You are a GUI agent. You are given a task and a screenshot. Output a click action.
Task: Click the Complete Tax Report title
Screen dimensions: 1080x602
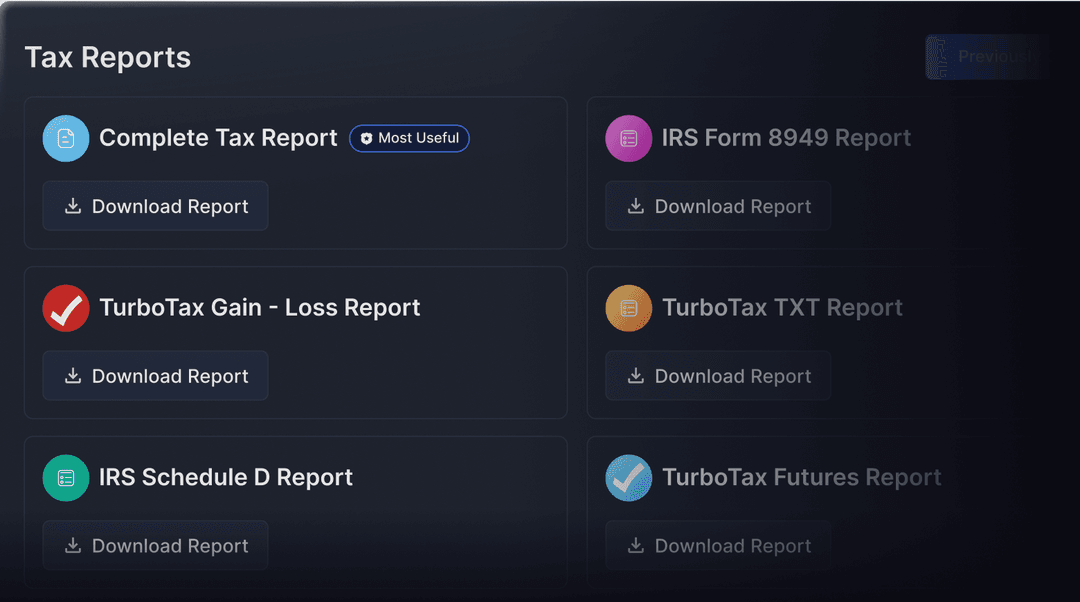218,138
